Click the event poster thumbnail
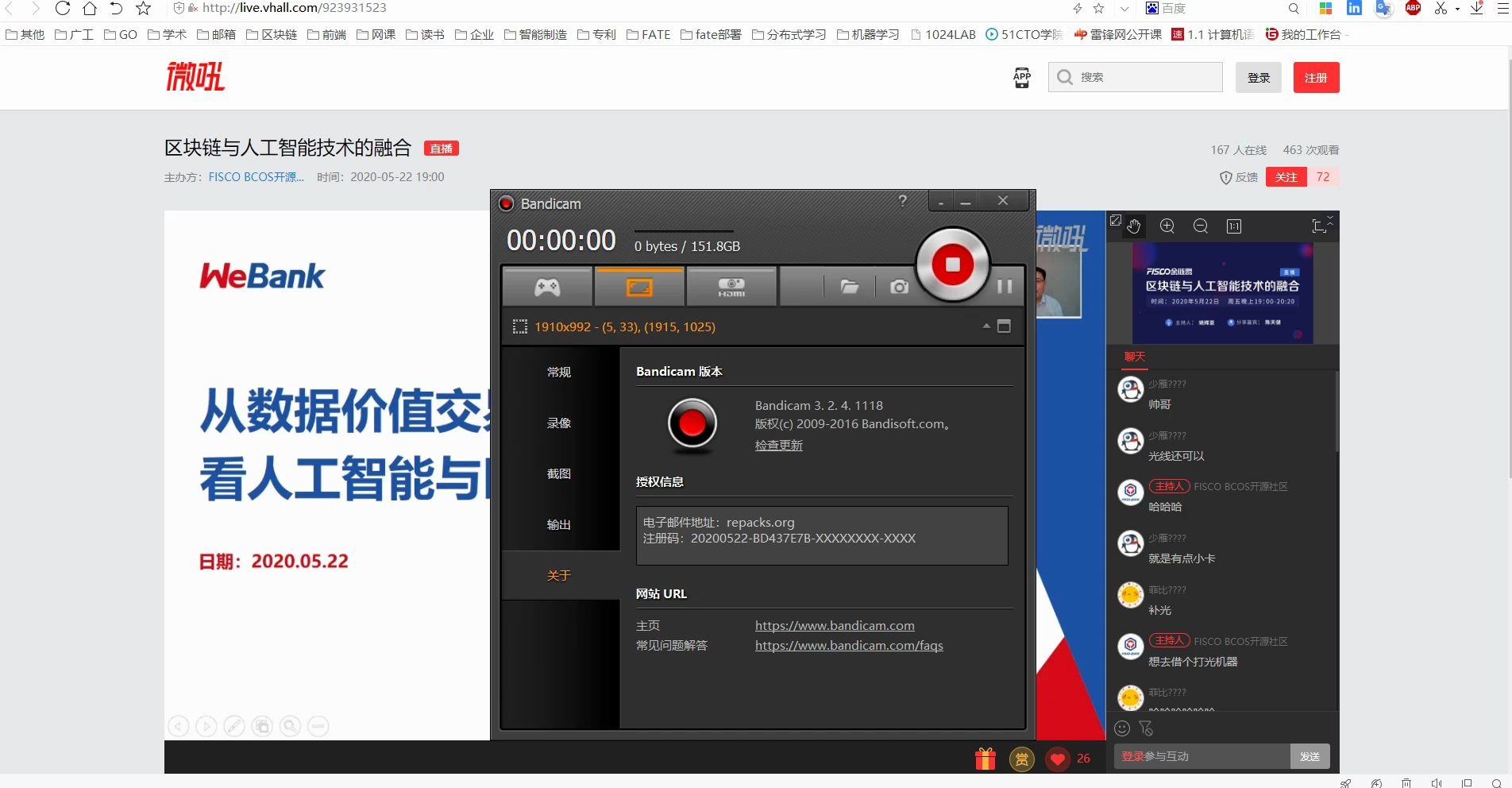The height and width of the screenshot is (788, 1512). click(x=1222, y=293)
